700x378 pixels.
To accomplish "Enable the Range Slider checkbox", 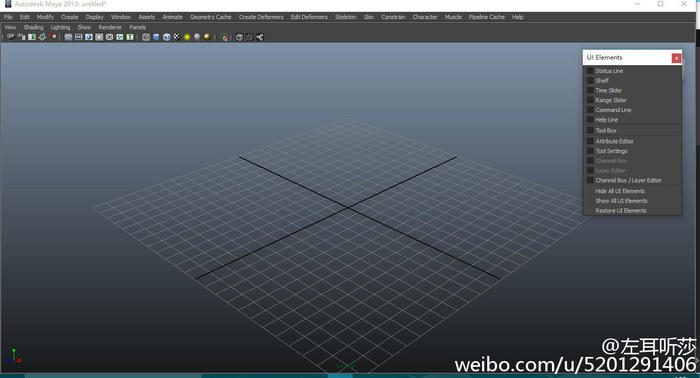I will 590,100.
